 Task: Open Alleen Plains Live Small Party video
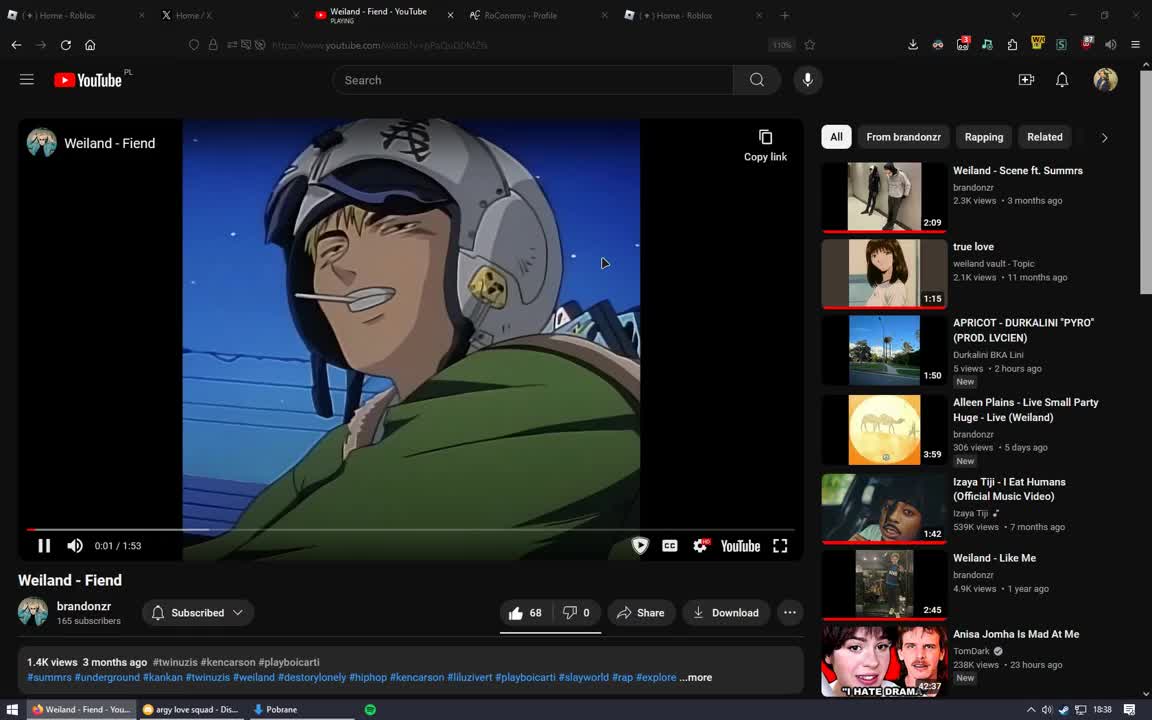coord(1026,410)
